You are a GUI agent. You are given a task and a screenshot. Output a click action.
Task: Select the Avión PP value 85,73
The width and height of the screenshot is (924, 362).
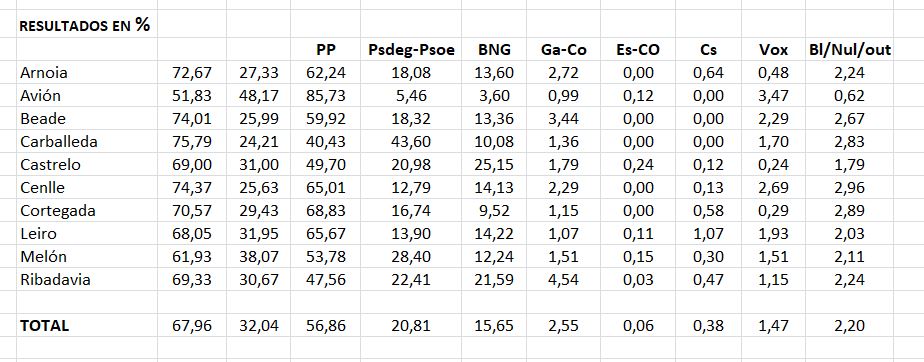326,96
